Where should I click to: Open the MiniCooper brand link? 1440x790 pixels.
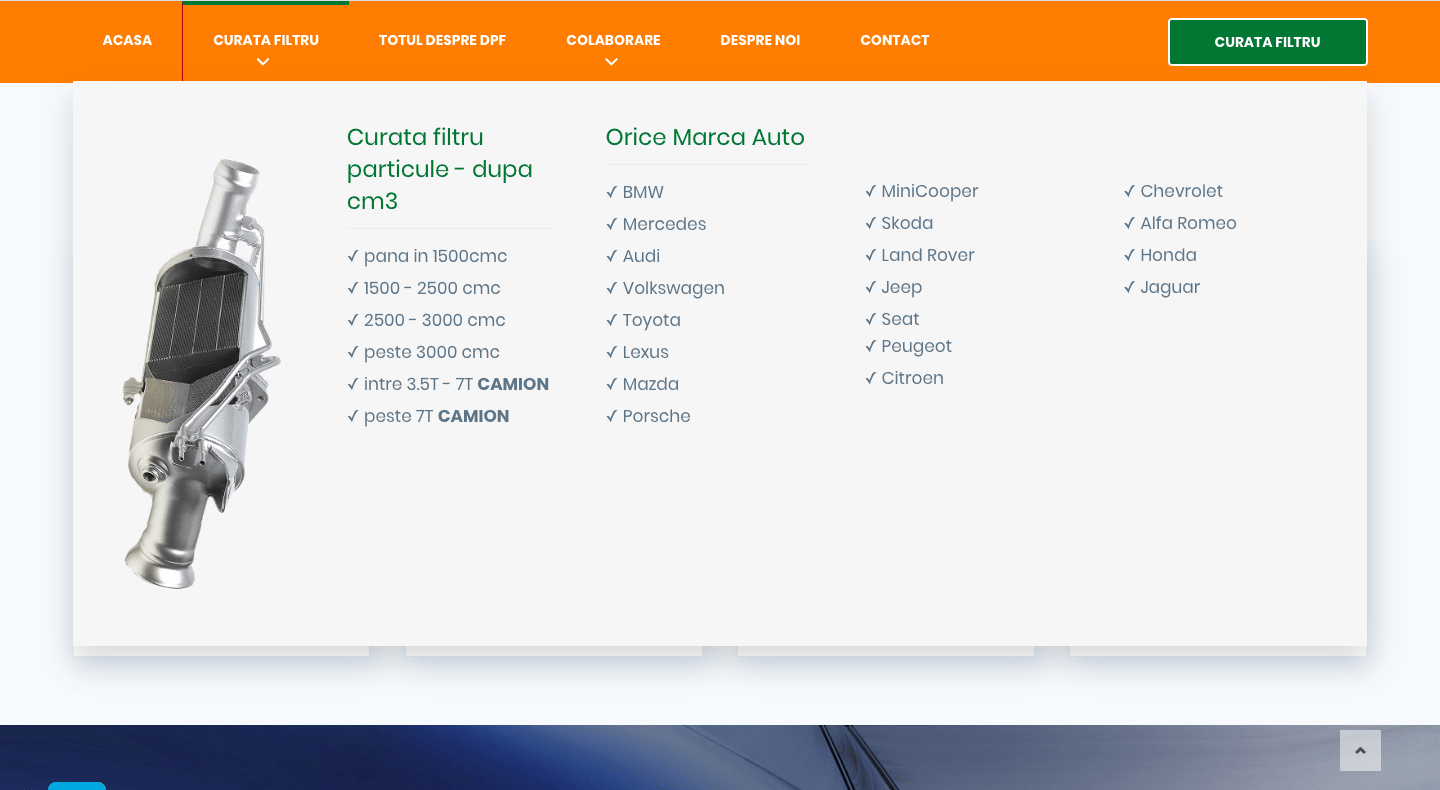(922, 191)
